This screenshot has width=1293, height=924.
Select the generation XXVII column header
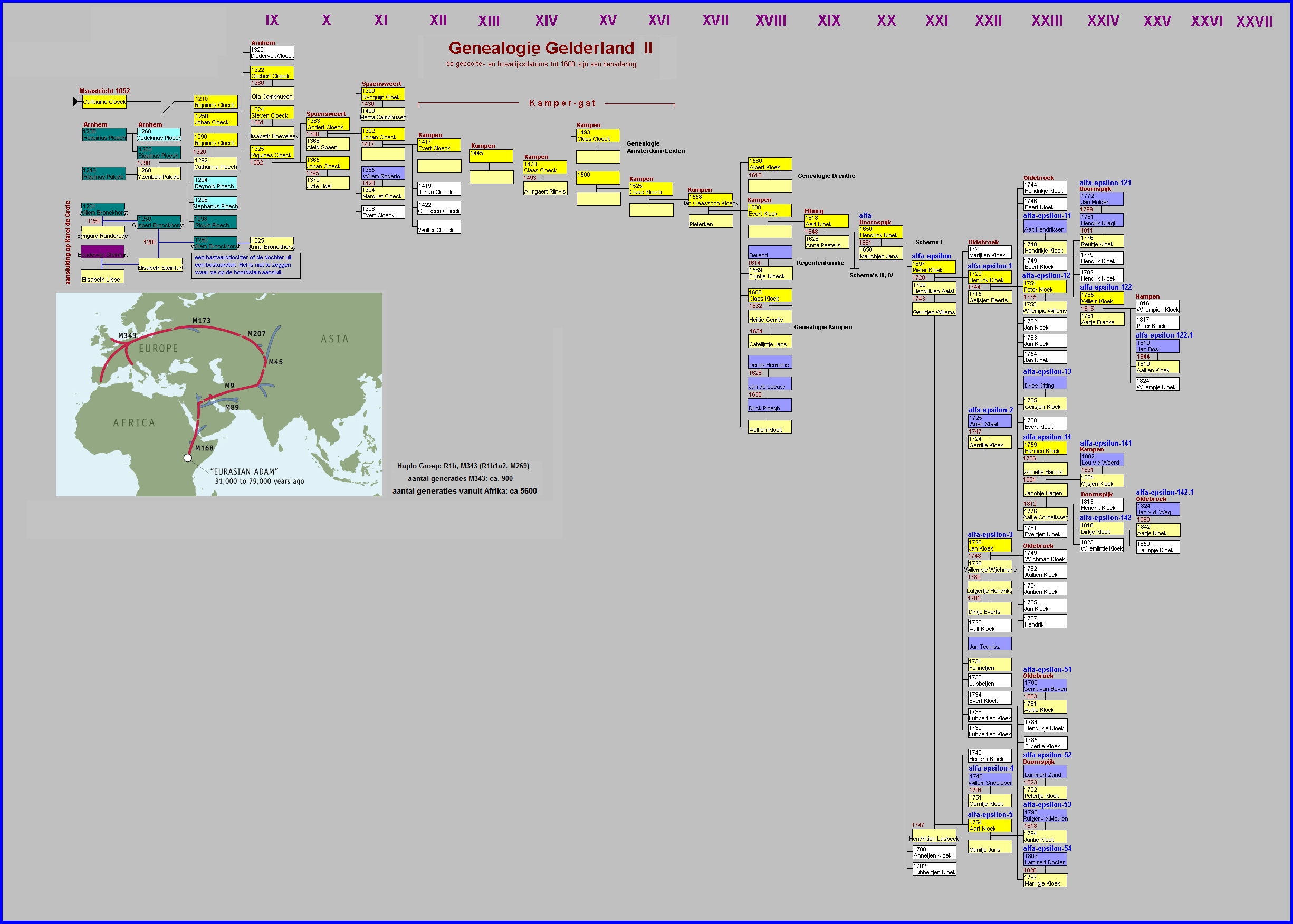point(1254,22)
